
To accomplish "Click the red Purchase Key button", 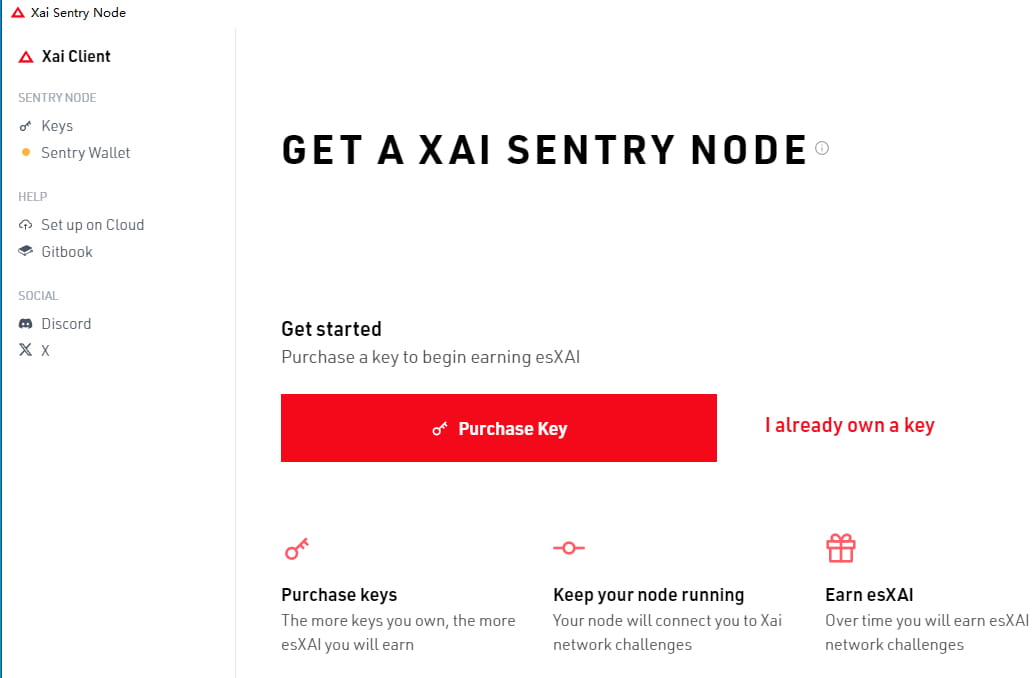I will [x=499, y=428].
